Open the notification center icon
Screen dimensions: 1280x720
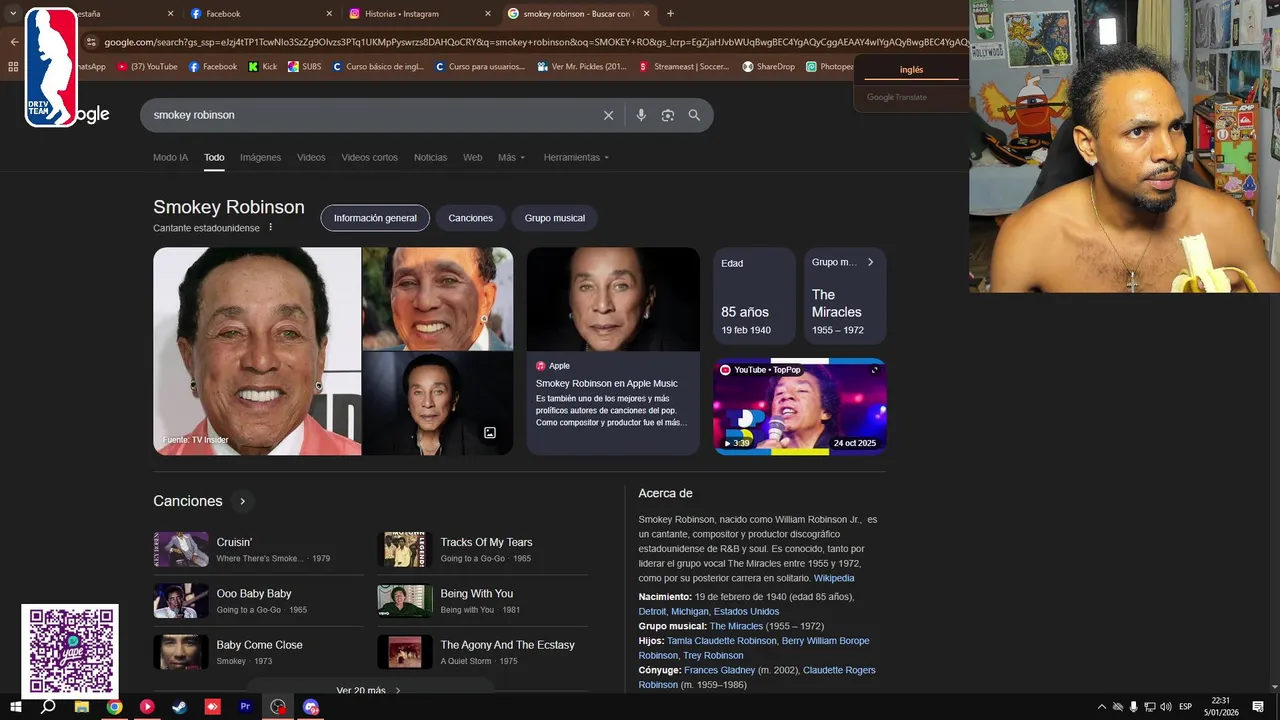(x=1258, y=707)
